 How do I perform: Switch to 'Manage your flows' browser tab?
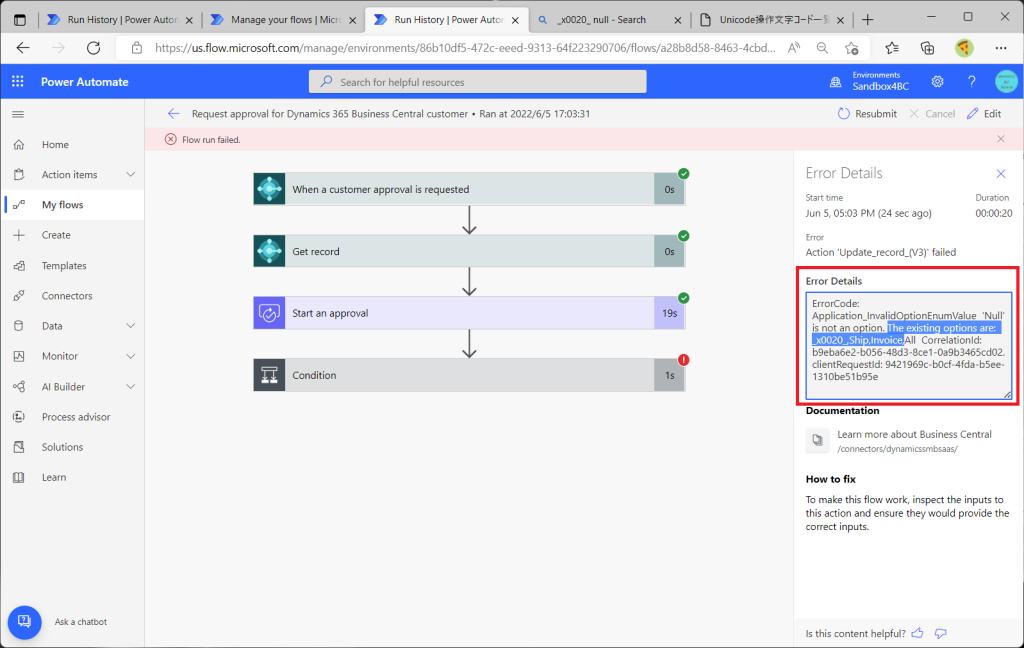point(283,20)
